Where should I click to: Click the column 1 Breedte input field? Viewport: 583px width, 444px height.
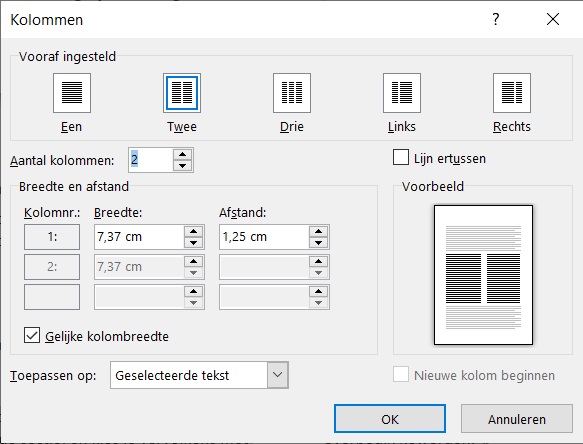click(x=139, y=237)
